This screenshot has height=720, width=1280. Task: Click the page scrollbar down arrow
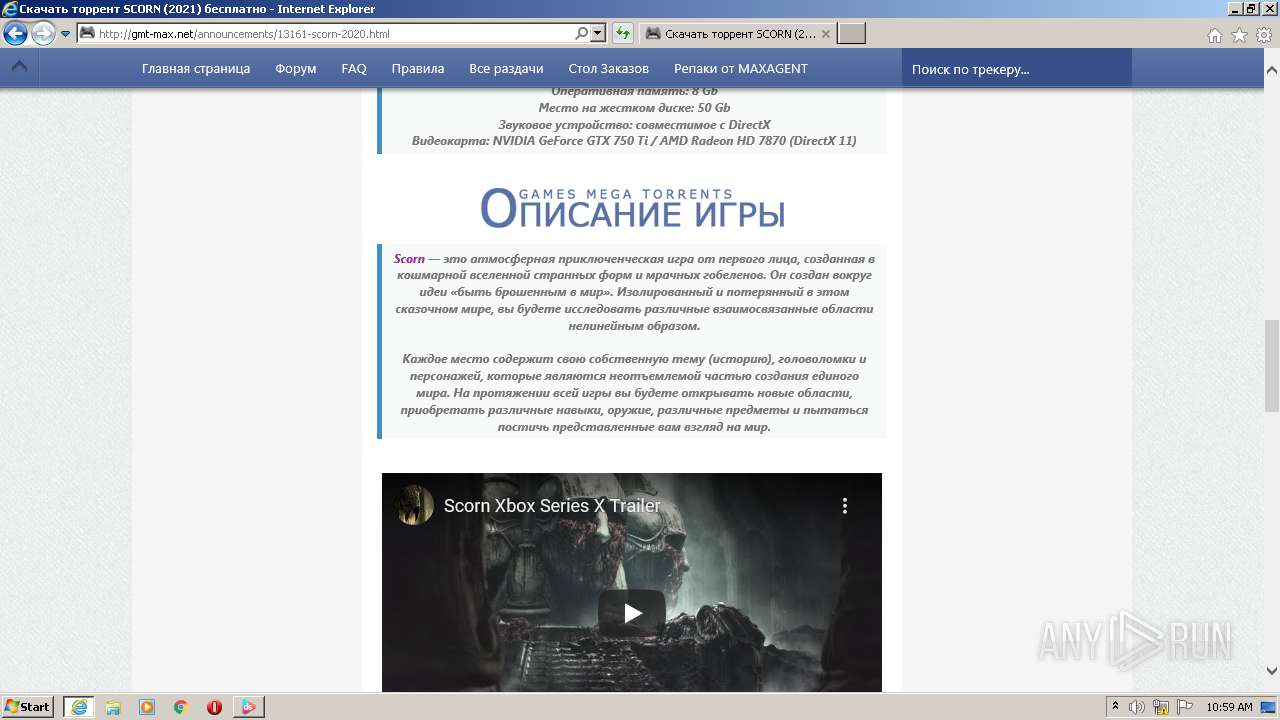[1272, 671]
